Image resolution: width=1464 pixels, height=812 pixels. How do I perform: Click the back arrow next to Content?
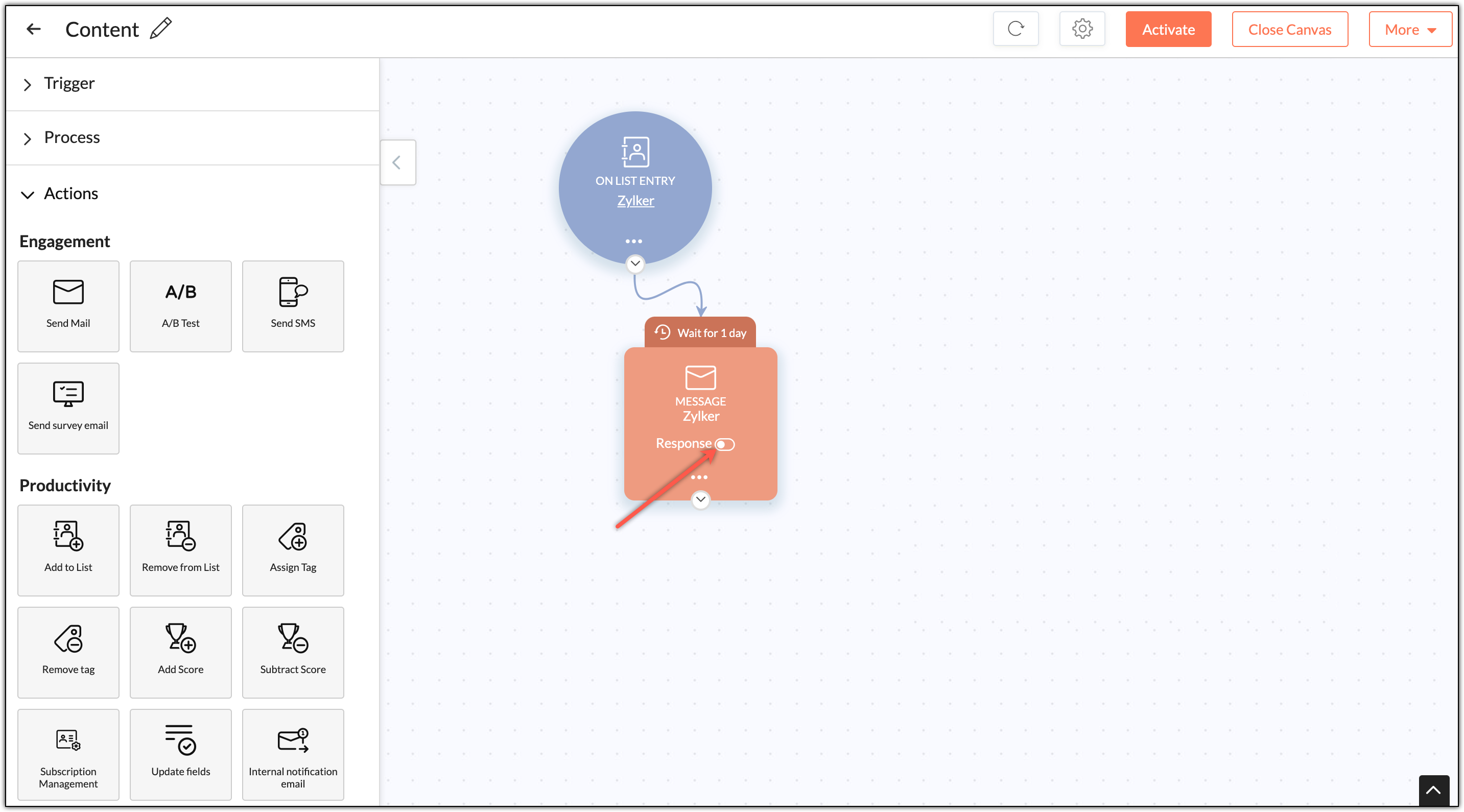click(x=34, y=29)
